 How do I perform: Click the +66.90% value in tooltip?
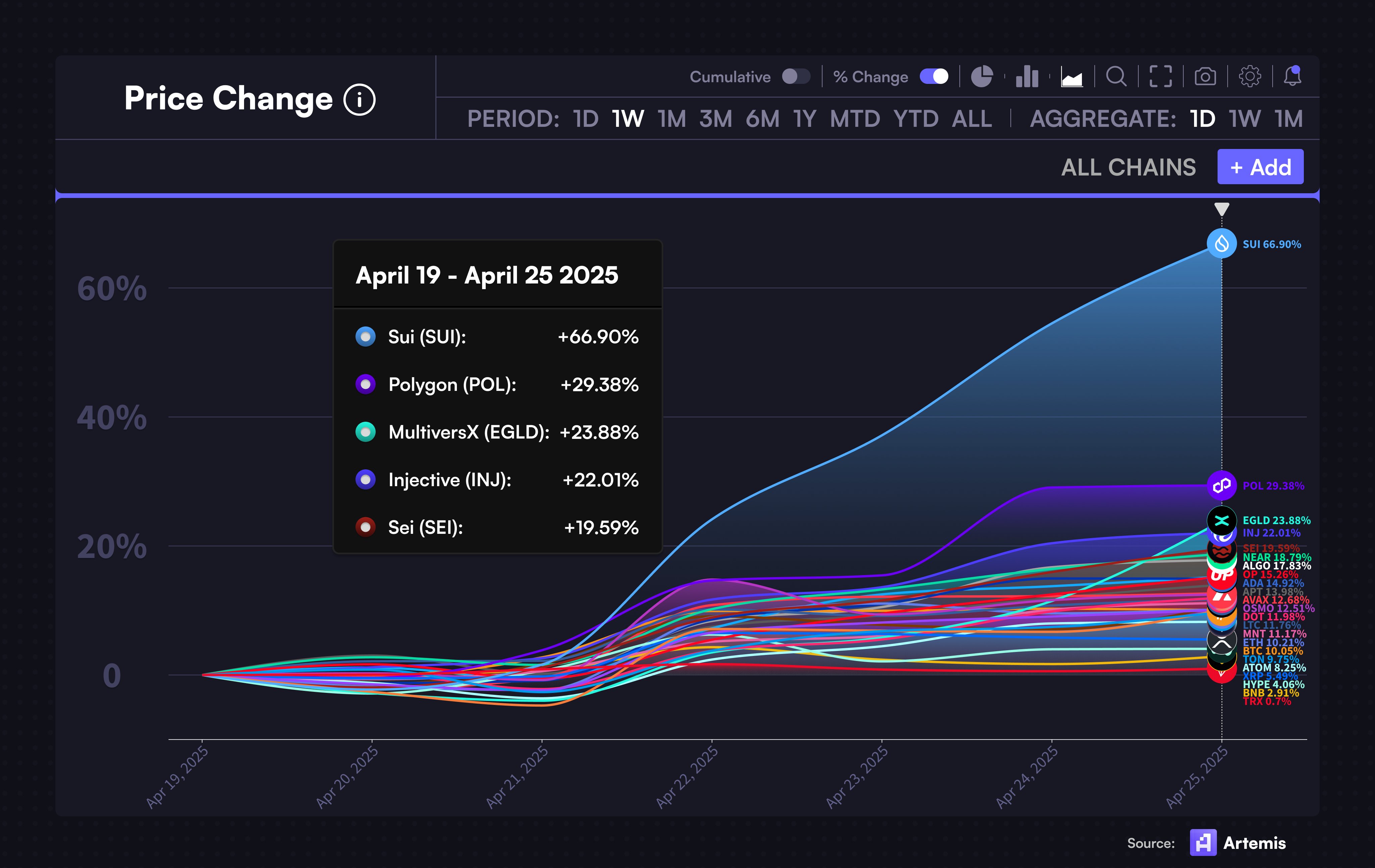pos(598,337)
